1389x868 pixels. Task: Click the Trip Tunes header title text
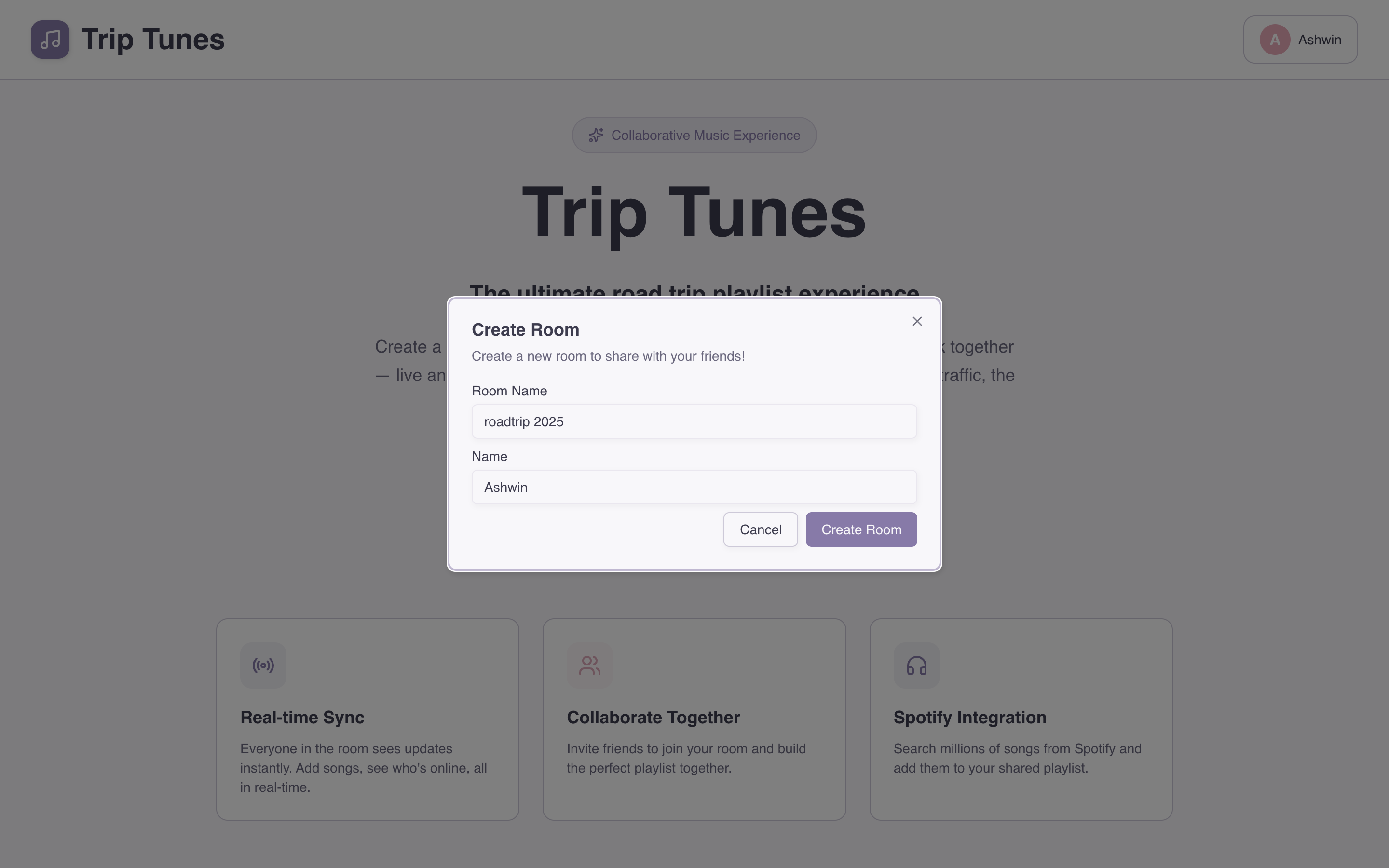(x=153, y=40)
